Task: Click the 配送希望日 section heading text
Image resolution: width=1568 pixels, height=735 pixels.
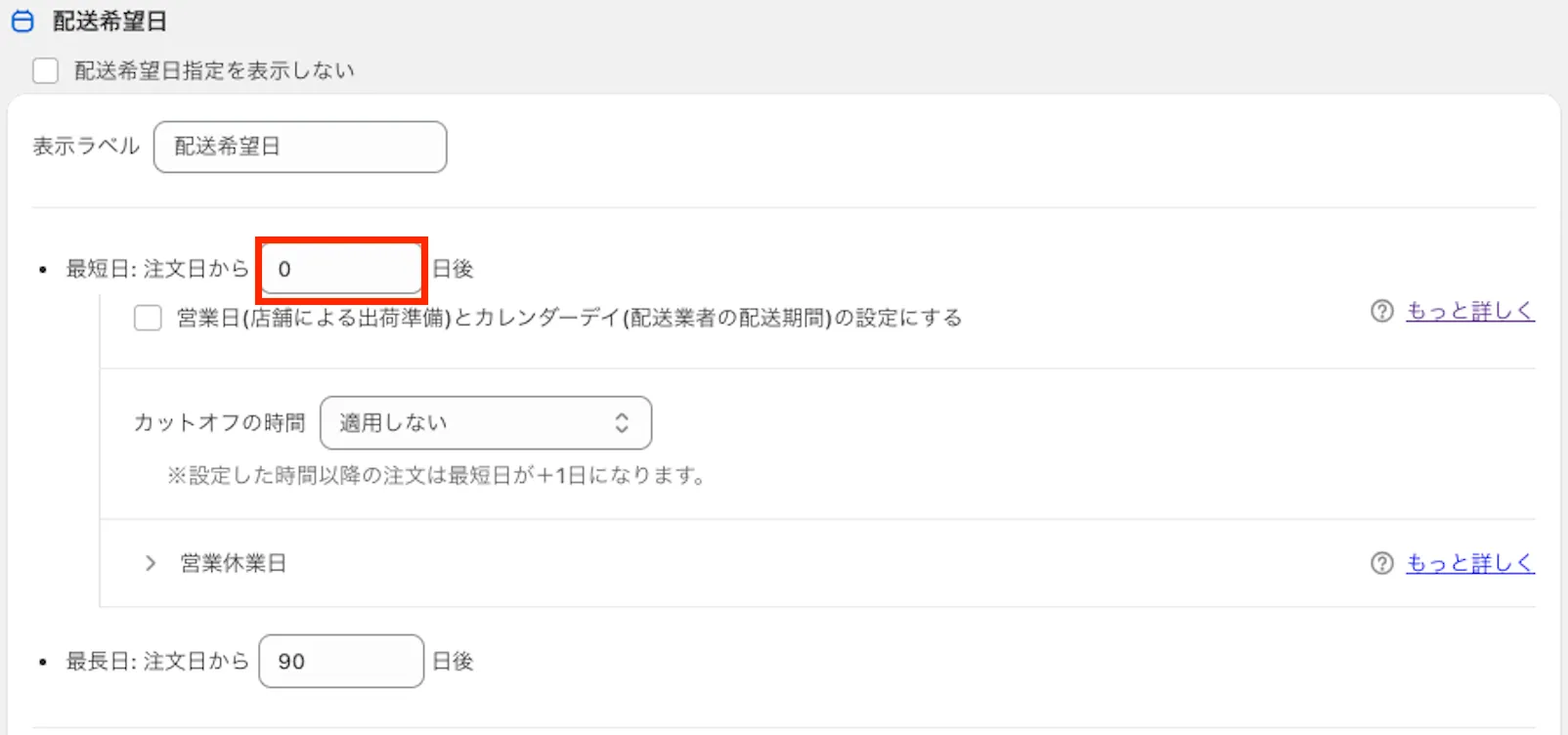Action: [109, 22]
